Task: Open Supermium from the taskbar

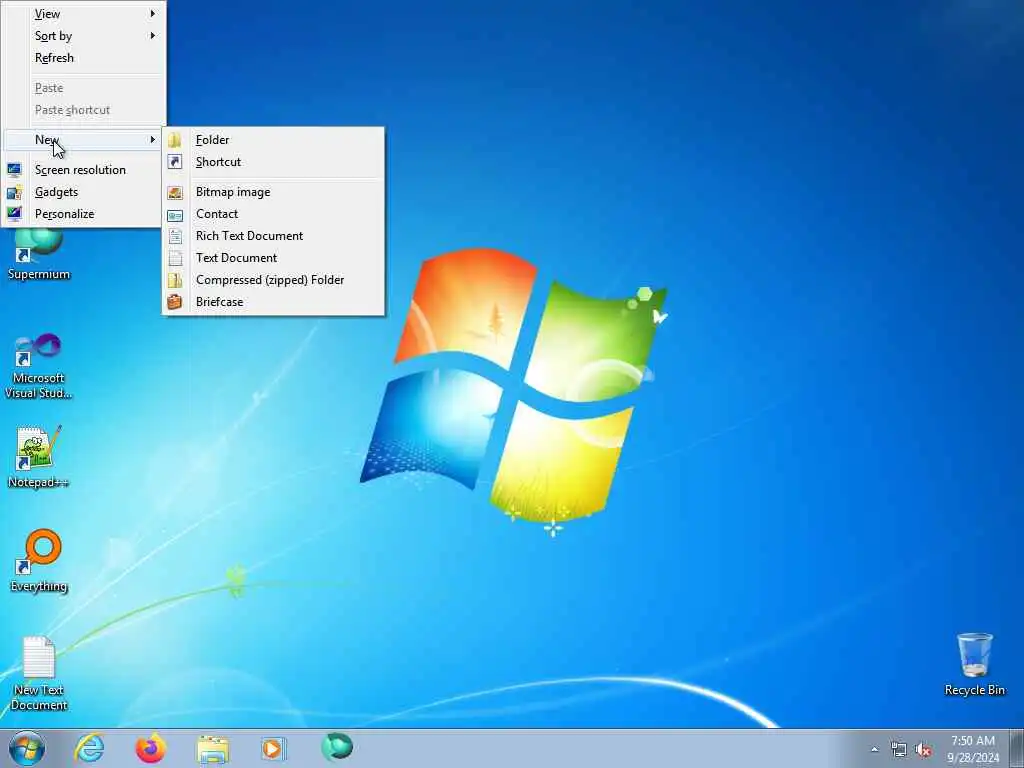Action: [336, 747]
